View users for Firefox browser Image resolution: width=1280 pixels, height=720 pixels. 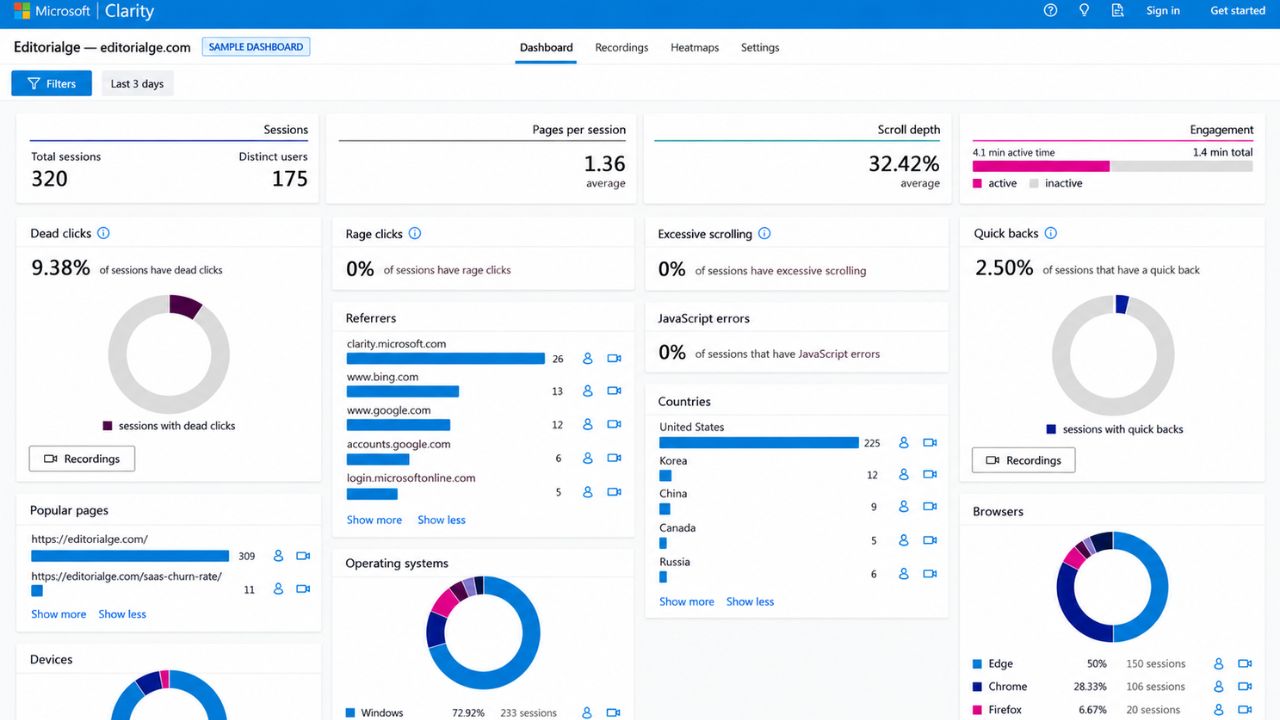[x=1219, y=709]
